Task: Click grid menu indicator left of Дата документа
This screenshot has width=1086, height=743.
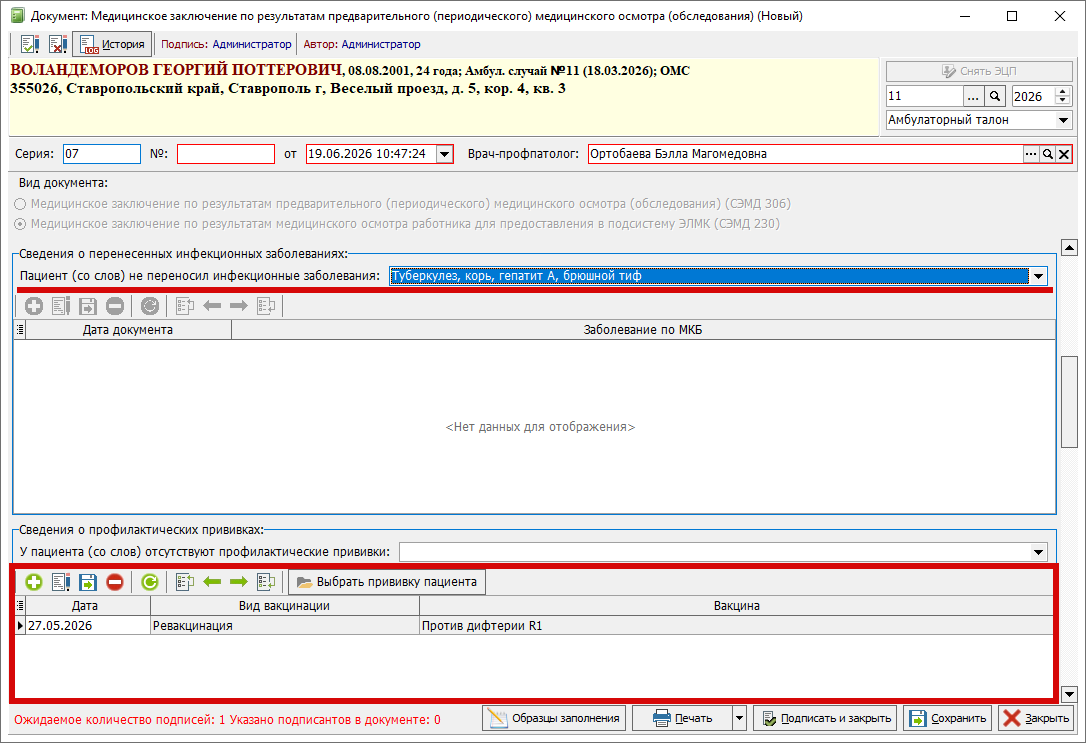Action: (x=20, y=330)
